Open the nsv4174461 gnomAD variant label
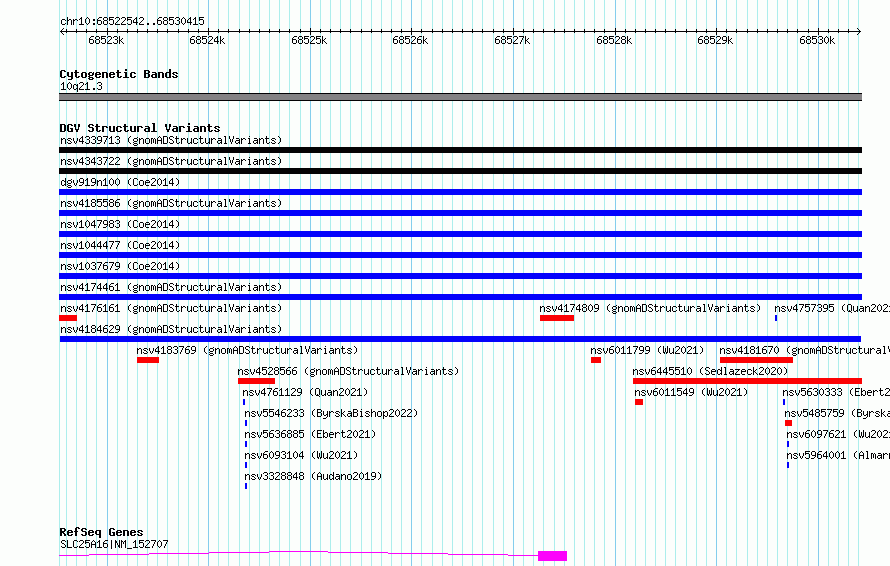890x566 pixels. tap(171, 287)
